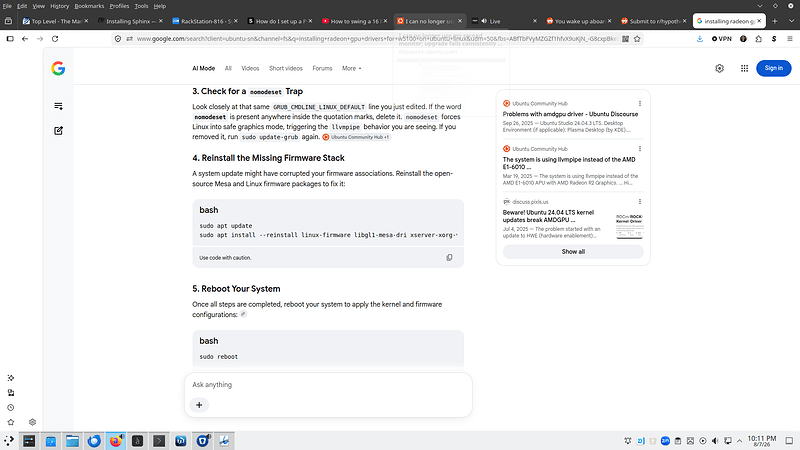Switch to the RackStation-816 tab
800x450 pixels.
point(206,21)
